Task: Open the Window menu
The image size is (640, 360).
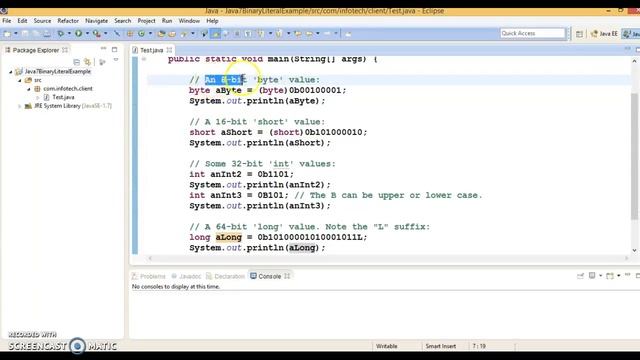Action: (x=189, y=21)
